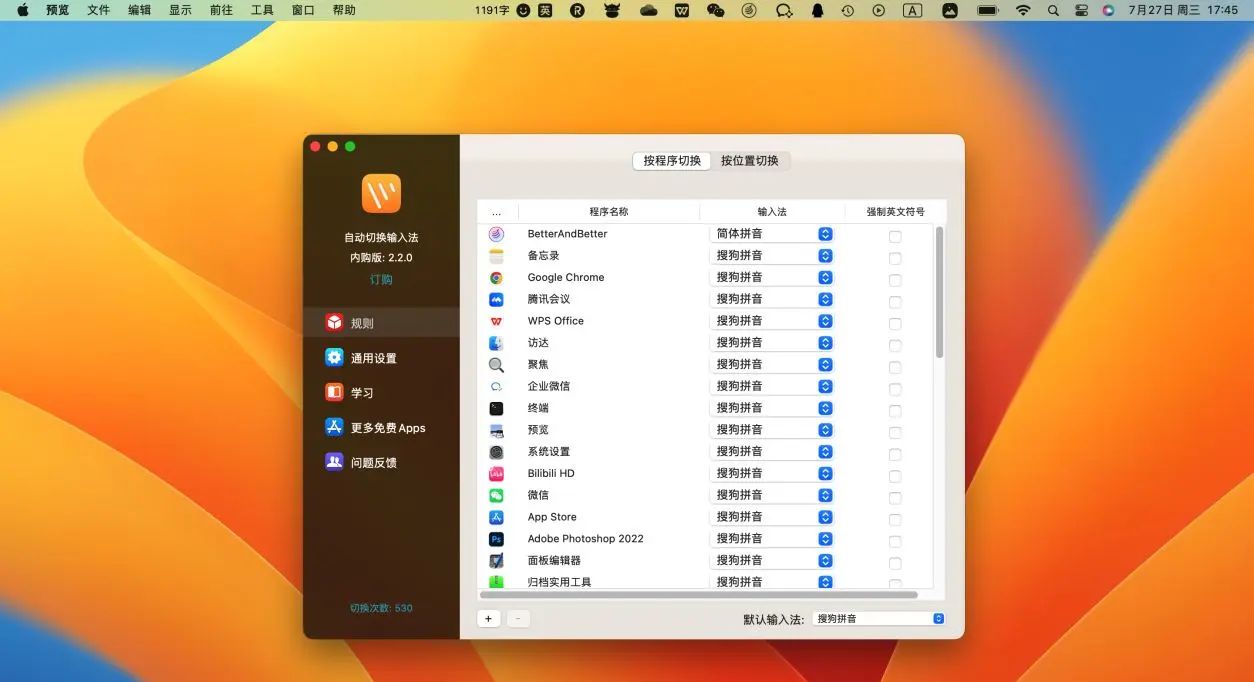Open the 编辑 menu in the menu bar
This screenshot has width=1254, height=682.
click(139, 10)
